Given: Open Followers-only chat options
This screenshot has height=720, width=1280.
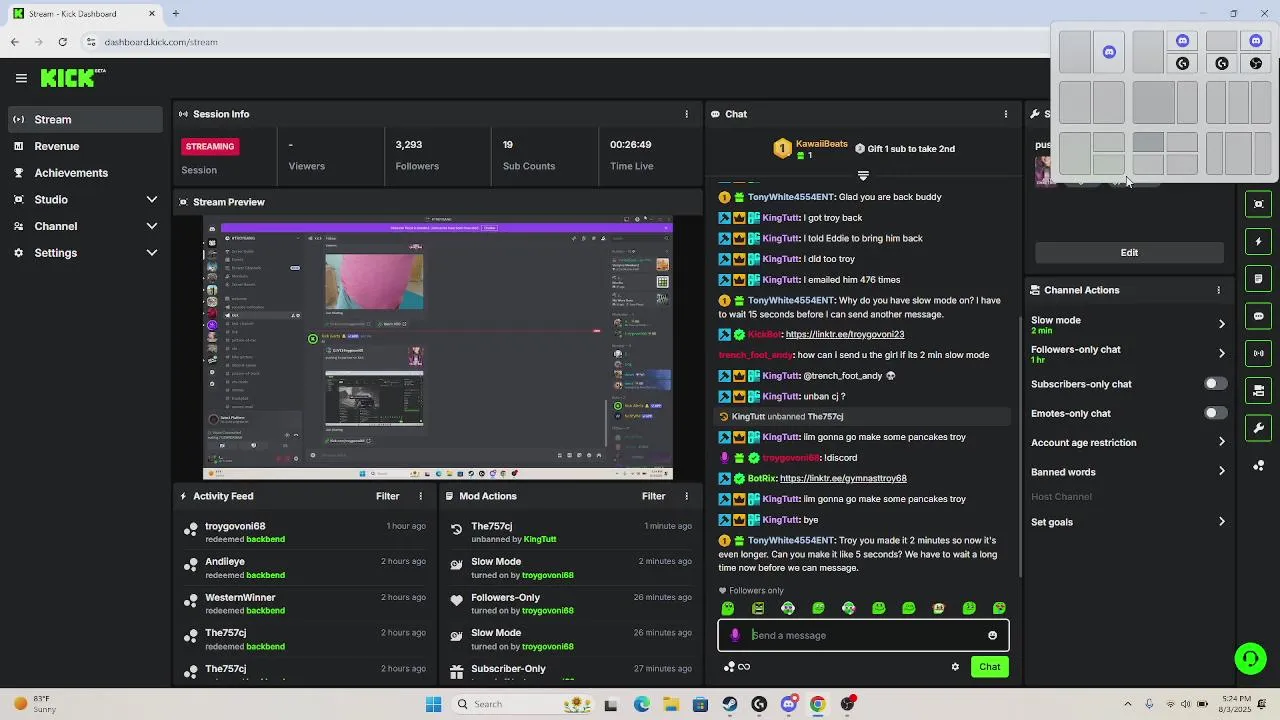Looking at the screenshot, I should (1129, 354).
